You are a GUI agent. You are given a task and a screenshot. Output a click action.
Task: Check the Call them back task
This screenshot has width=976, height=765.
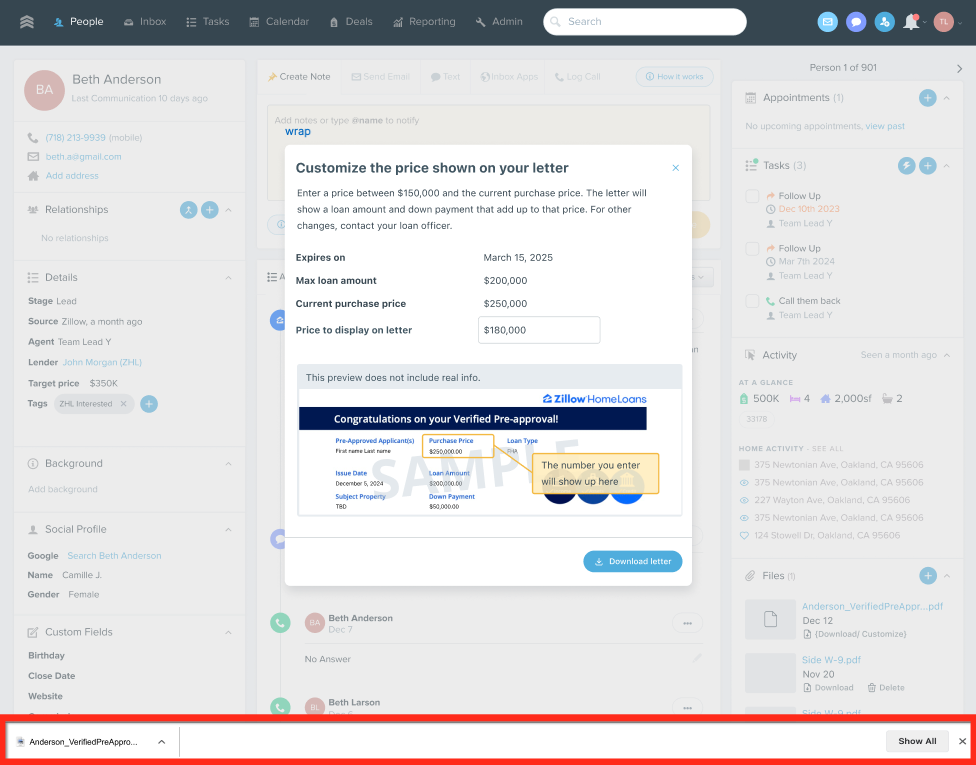pyautogui.click(x=752, y=301)
